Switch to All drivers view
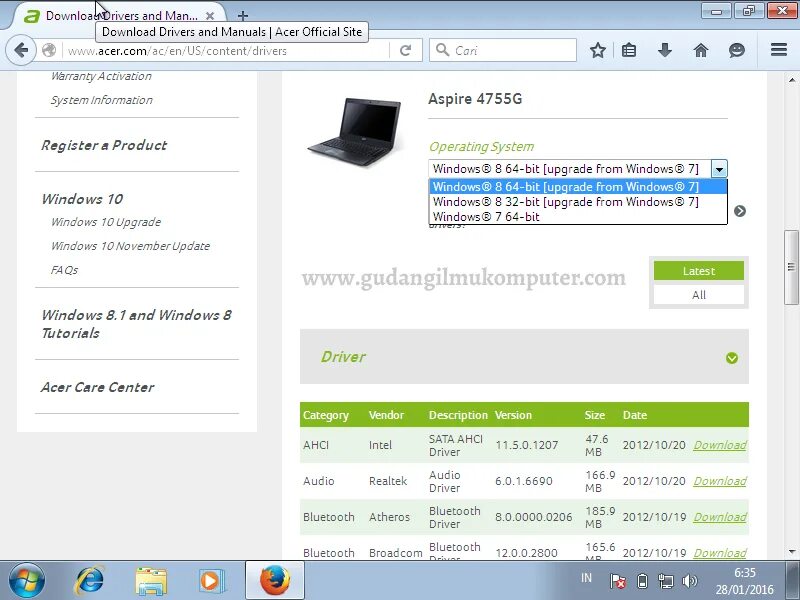800x600 pixels. click(x=698, y=295)
